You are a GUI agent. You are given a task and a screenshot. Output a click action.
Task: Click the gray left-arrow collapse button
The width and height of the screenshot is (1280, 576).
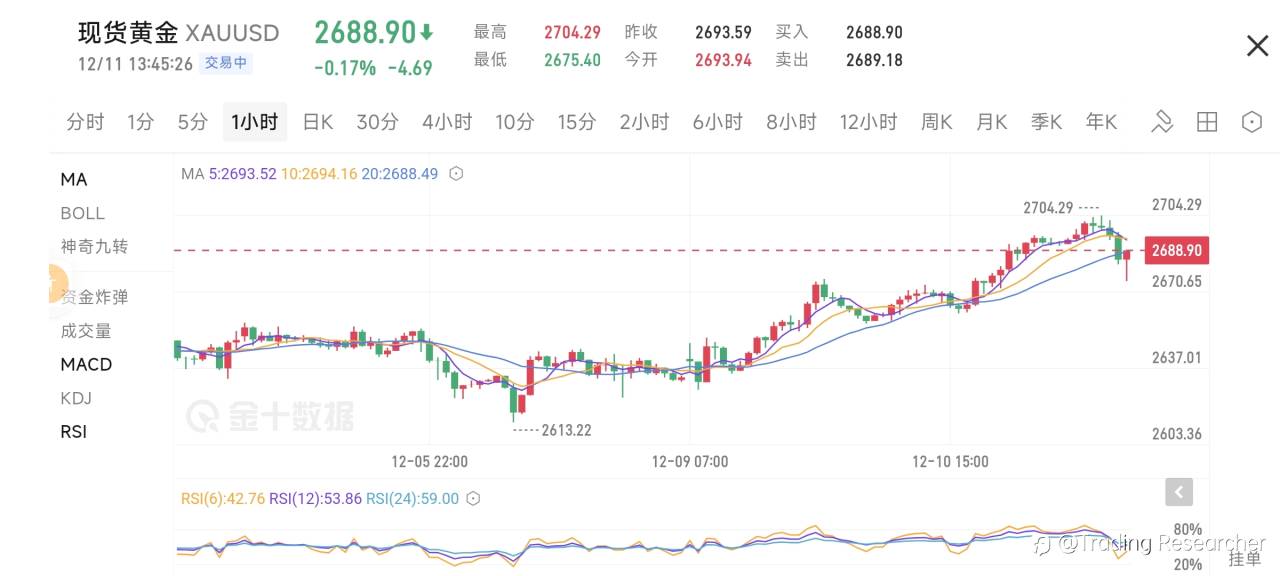click(x=1179, y=492)
